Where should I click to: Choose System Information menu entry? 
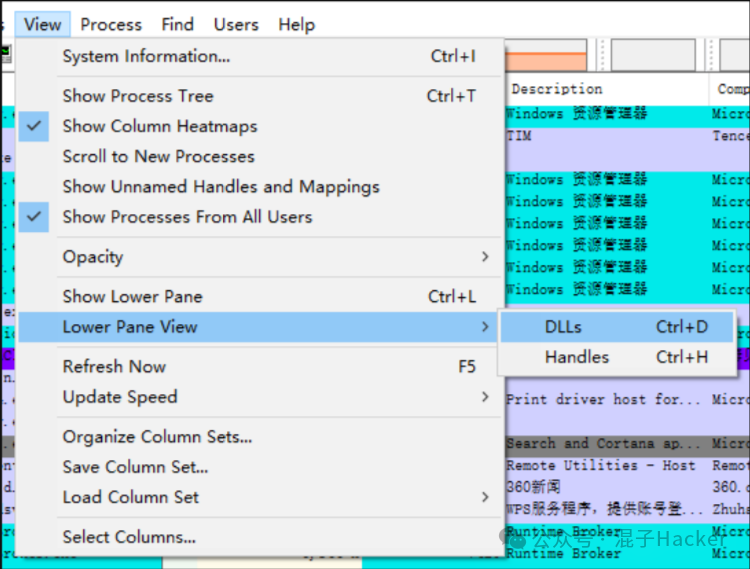pyautogui.click(x=261, y=56)
